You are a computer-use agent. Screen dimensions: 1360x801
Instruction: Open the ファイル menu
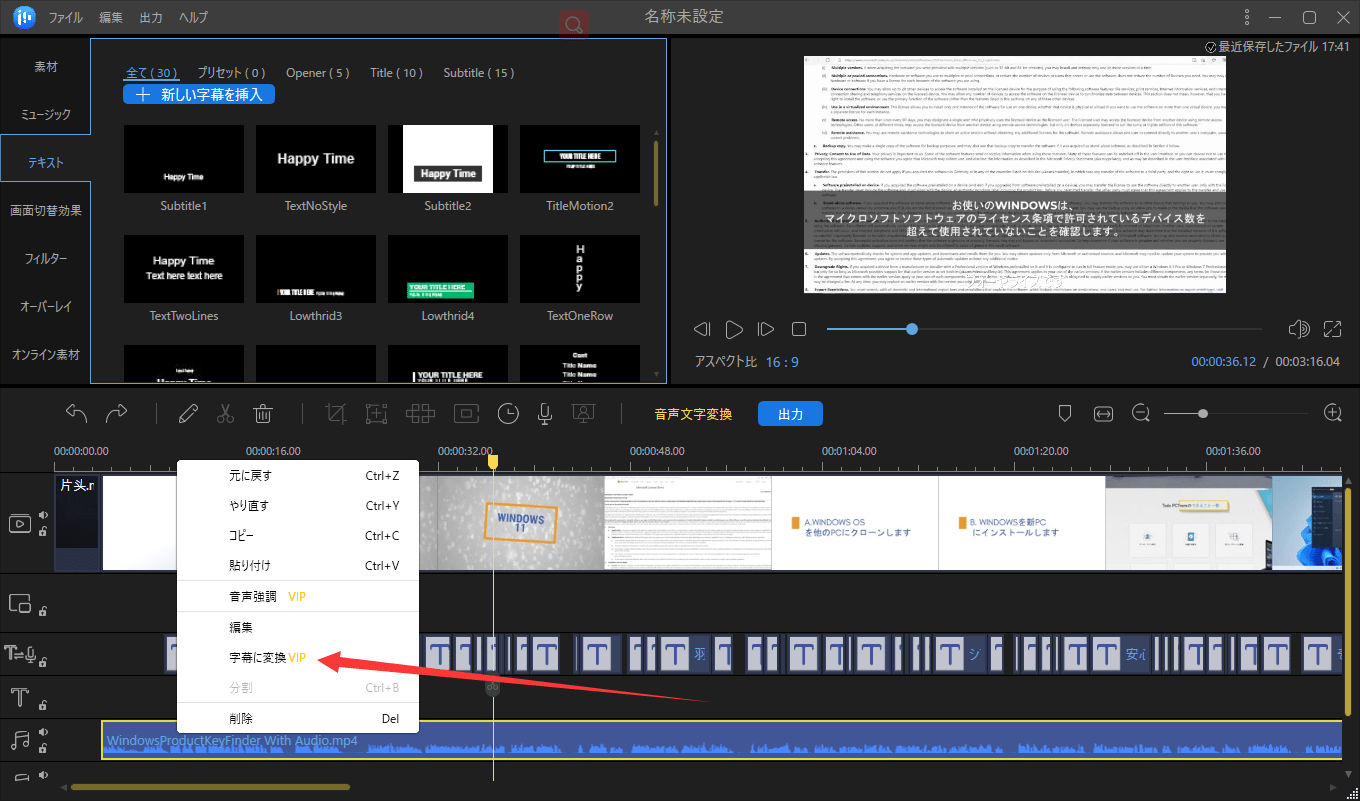point(66,18)
